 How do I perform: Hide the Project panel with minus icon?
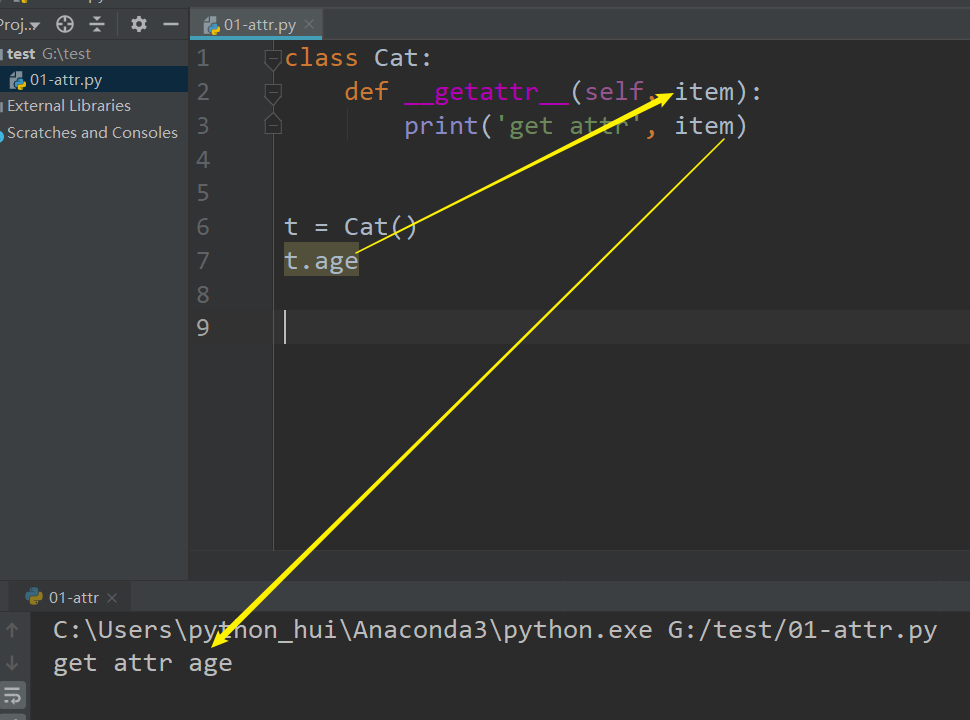[171, 24]
